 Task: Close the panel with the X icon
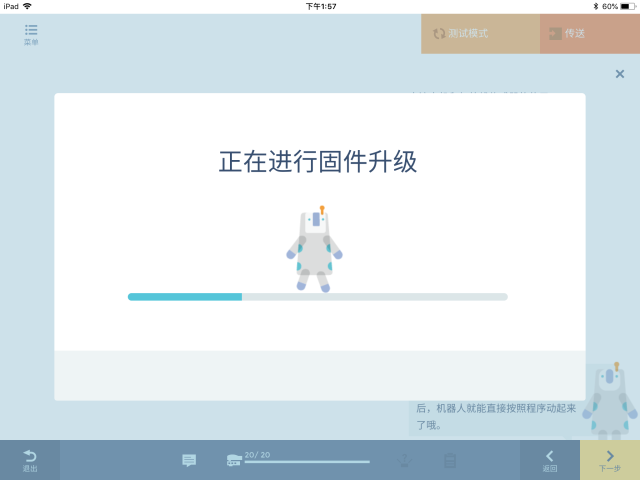(x=620, y=74)
